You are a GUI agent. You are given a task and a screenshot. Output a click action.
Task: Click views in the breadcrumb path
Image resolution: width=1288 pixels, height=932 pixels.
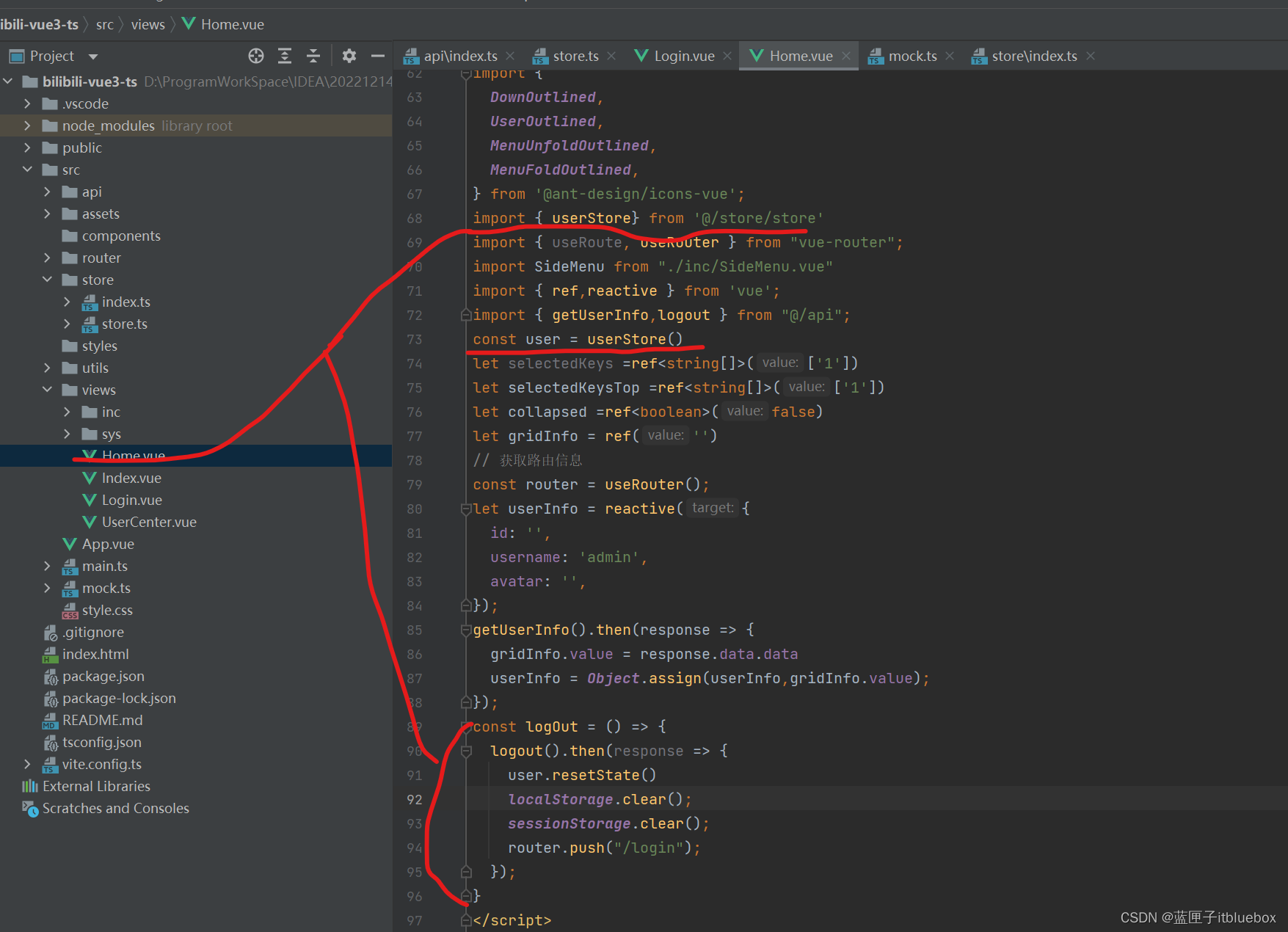click(x=148, y=24)
